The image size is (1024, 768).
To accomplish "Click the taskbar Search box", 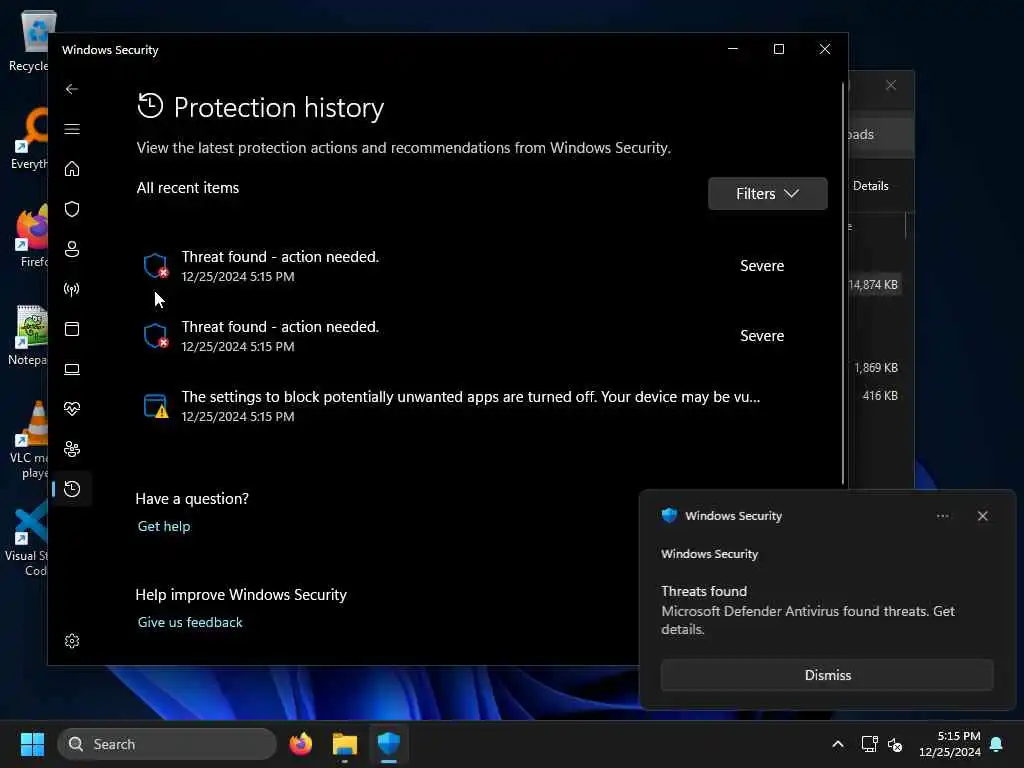I will click(167, 744).
